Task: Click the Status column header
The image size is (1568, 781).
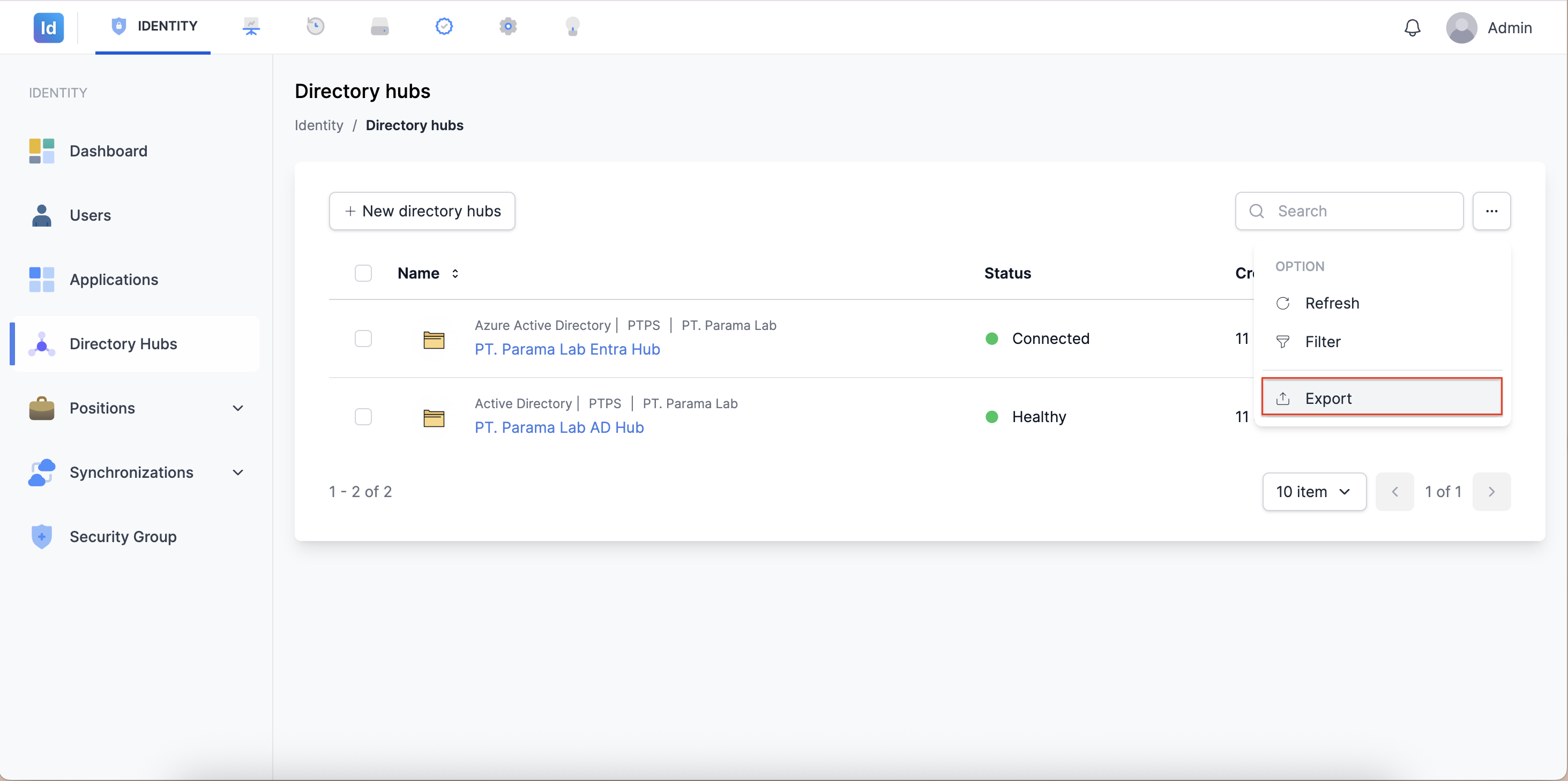Action: (1007, 273)
